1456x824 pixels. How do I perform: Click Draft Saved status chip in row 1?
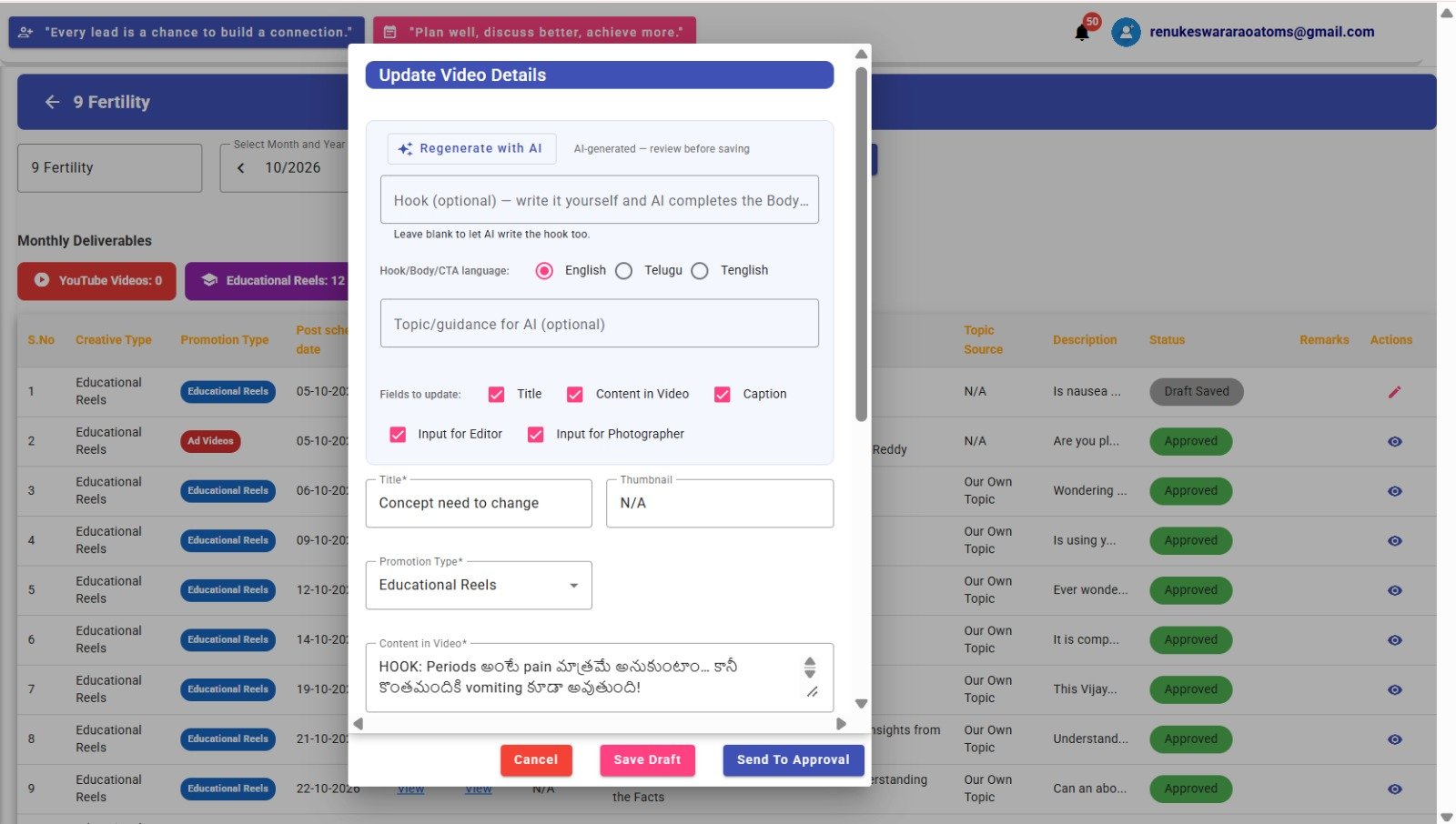[x=1197, y=392]
